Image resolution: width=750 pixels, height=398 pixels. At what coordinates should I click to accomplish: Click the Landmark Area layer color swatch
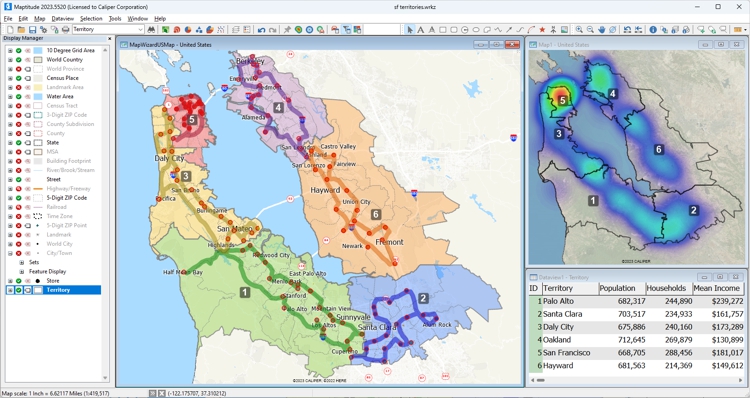[37, 88]
